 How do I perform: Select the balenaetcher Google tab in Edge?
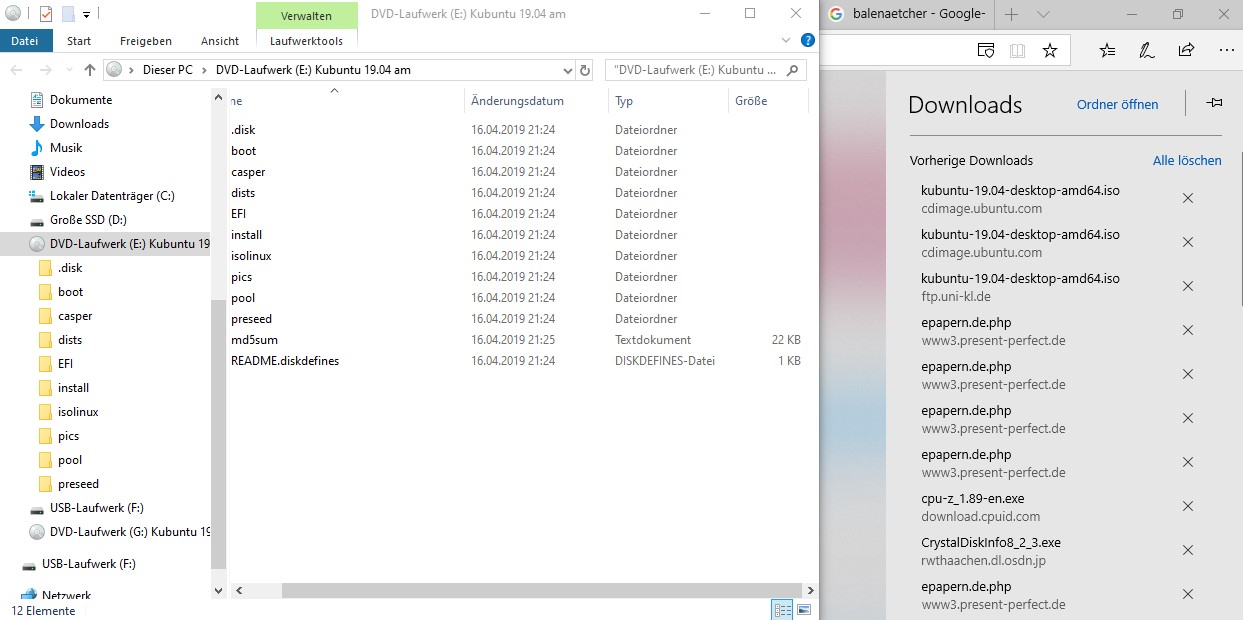(907, 14)
